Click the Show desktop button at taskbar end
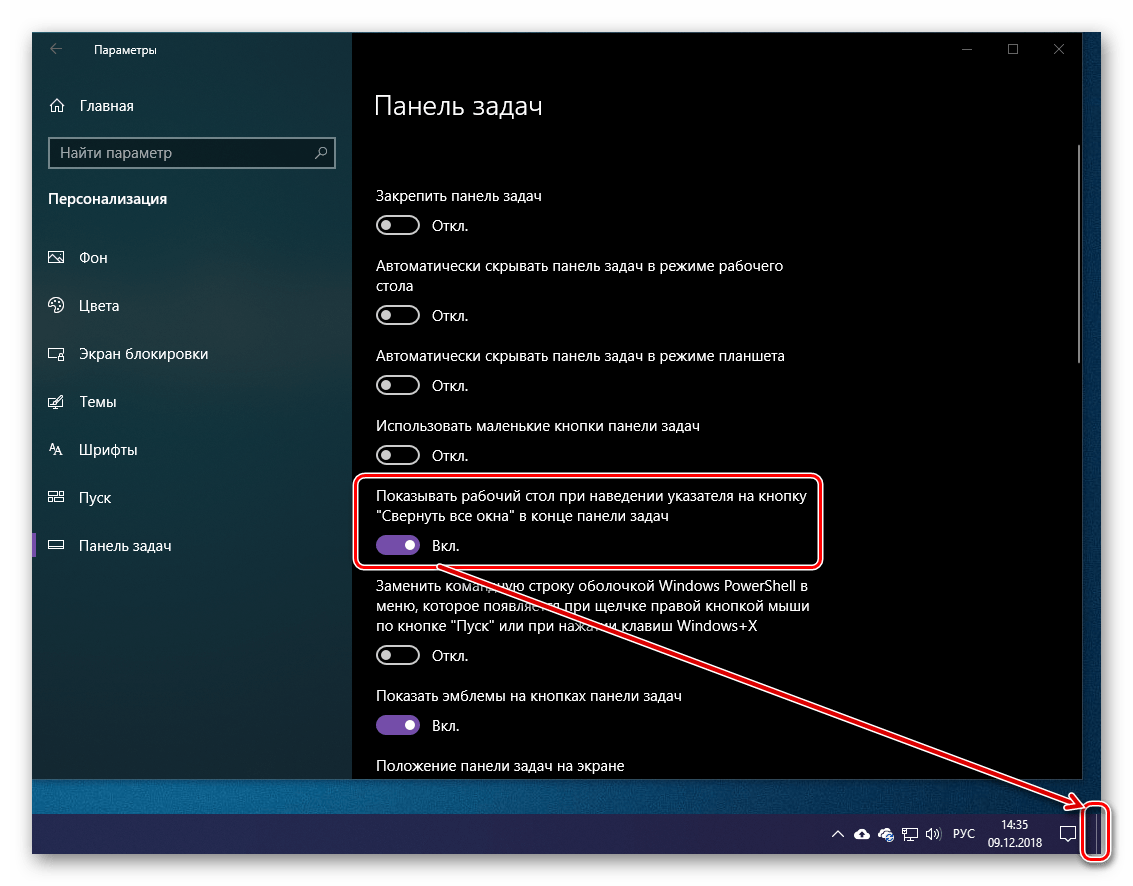1133x886 pixels. [x=1096, y=833]
